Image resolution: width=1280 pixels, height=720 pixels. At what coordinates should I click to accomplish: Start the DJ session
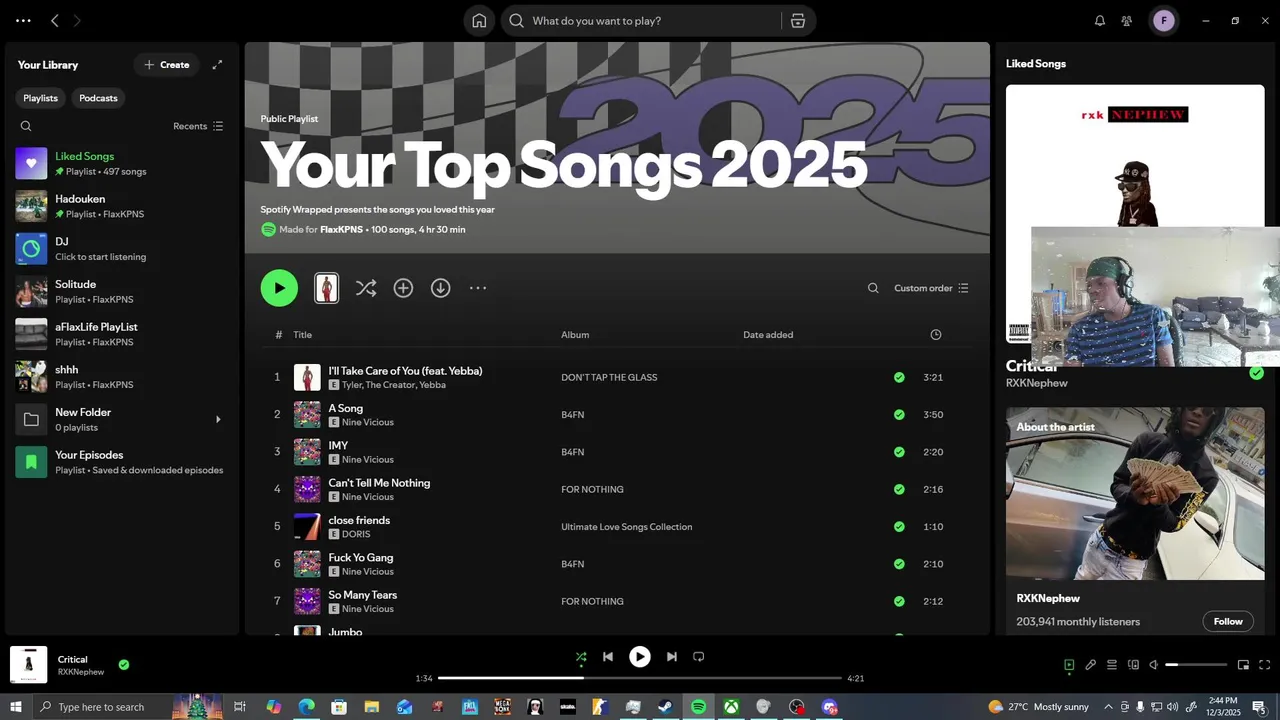pyautogui.click(x=122, y=249)
